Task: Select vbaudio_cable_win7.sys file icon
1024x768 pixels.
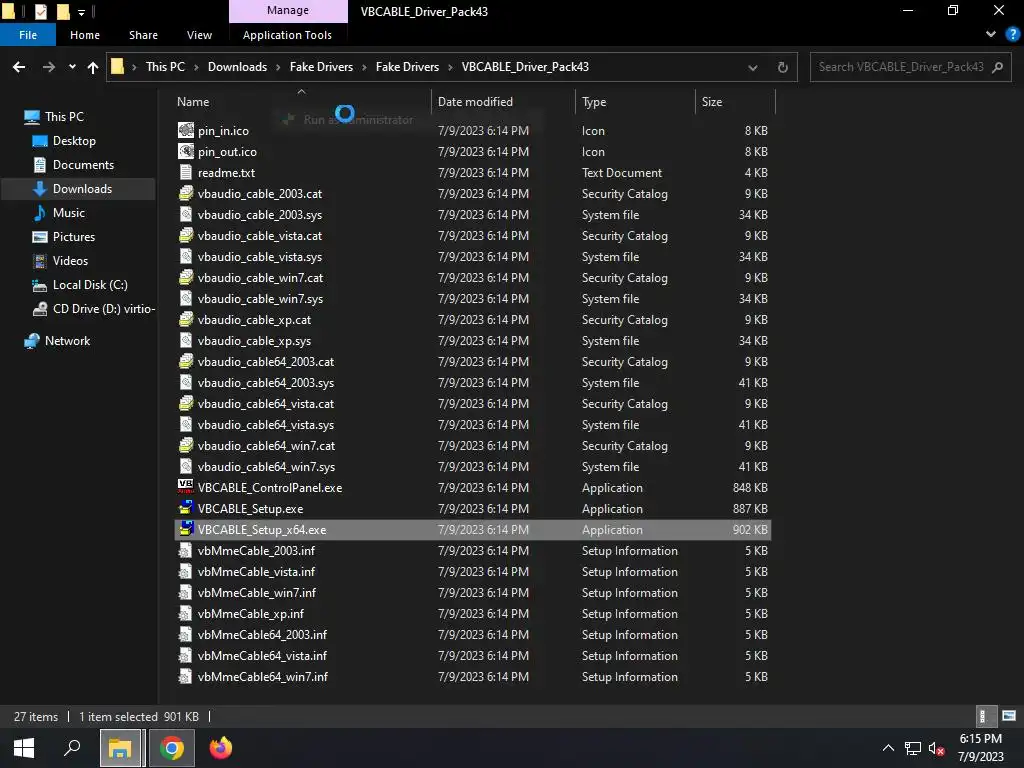Action: 186,298
